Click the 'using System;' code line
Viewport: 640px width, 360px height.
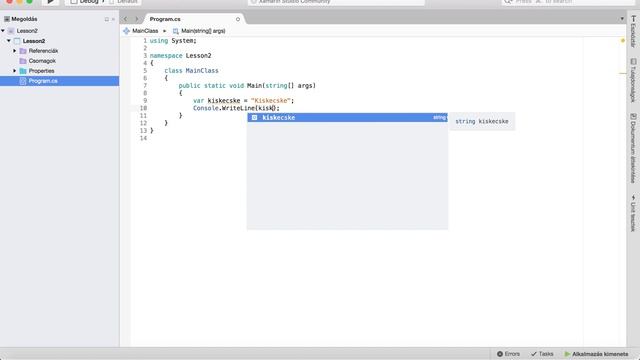(173, 41)
